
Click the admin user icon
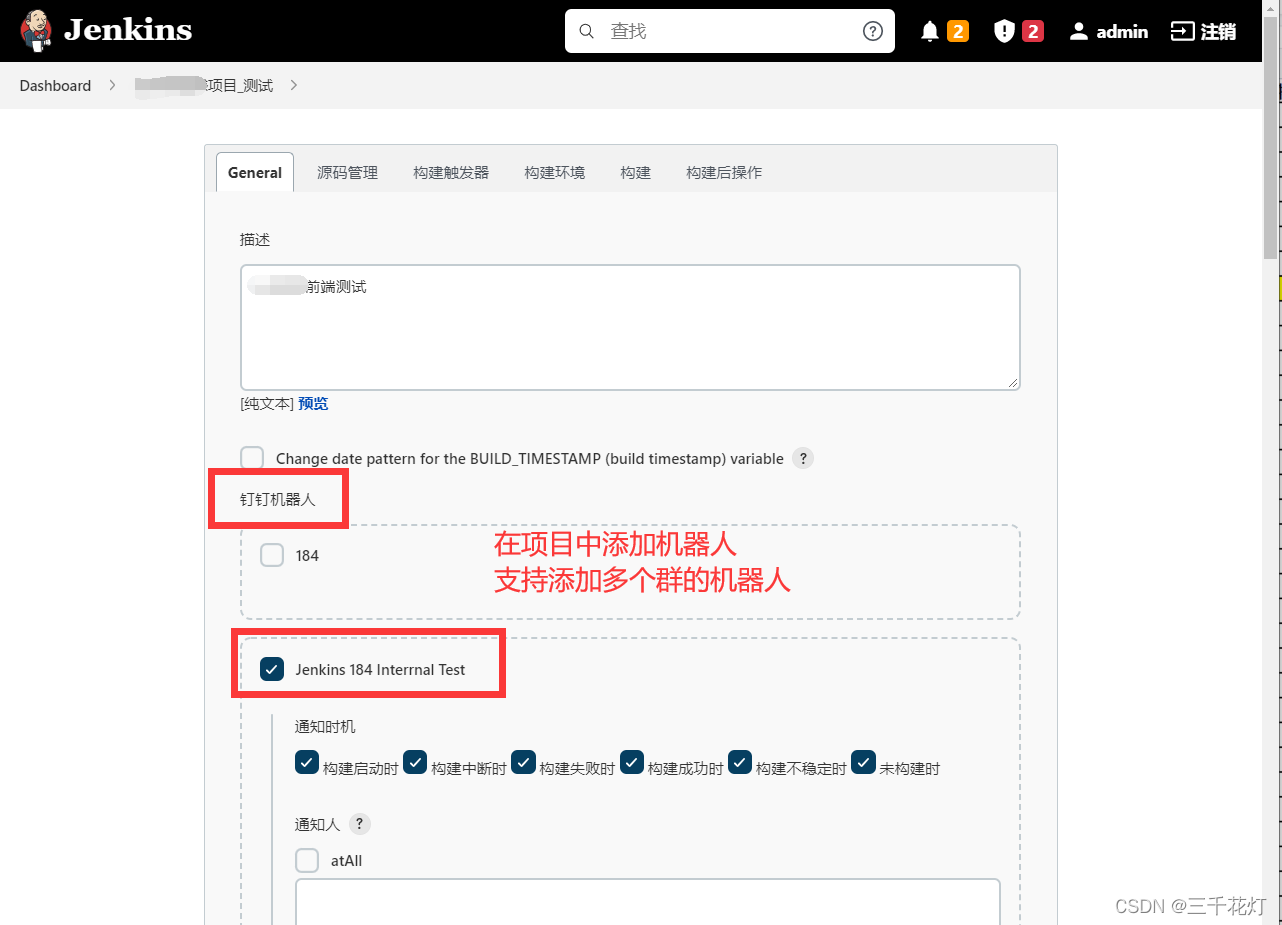1079,31
